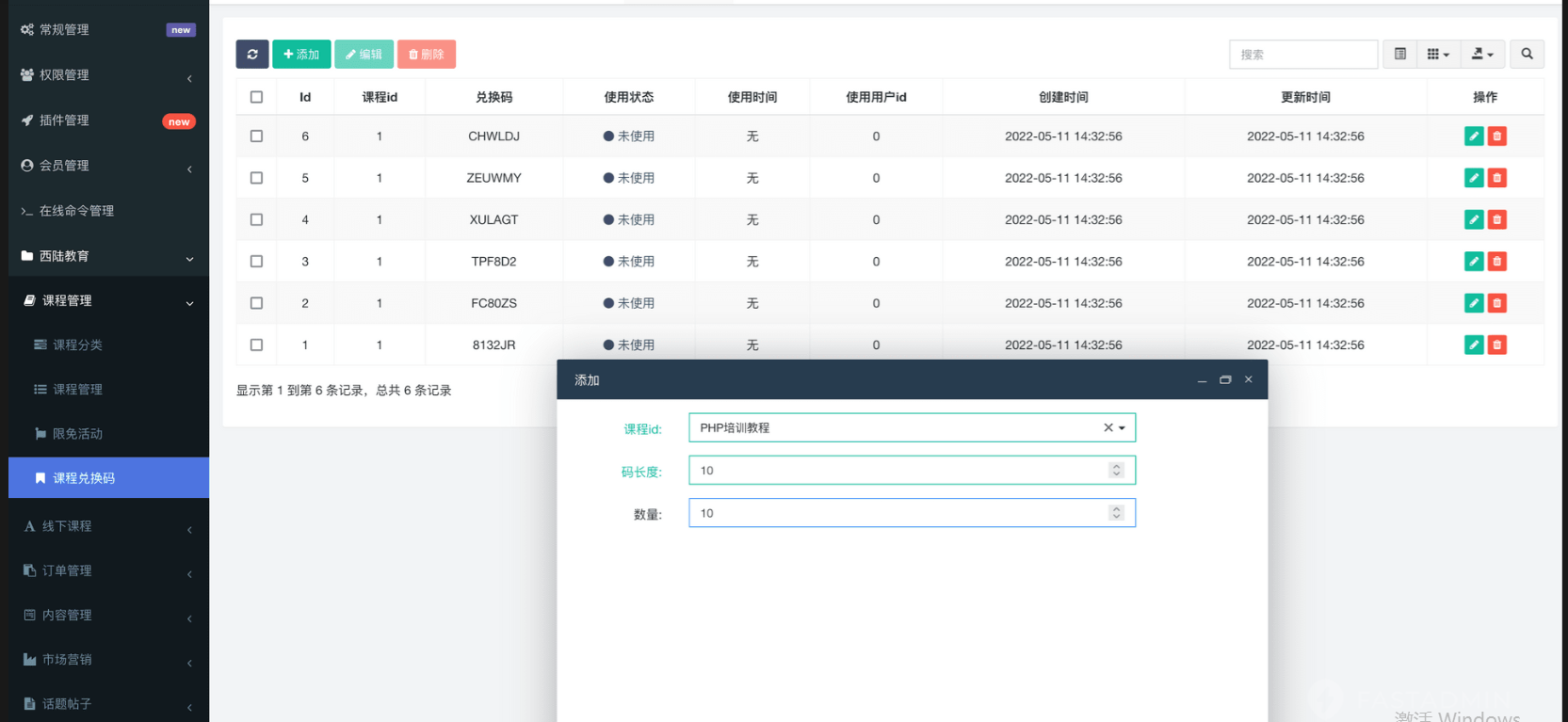This screenshot has width=1568, height=722.
Task: Delete the ZEUWMY row with trash icon
Action: tap(1496, 178)
